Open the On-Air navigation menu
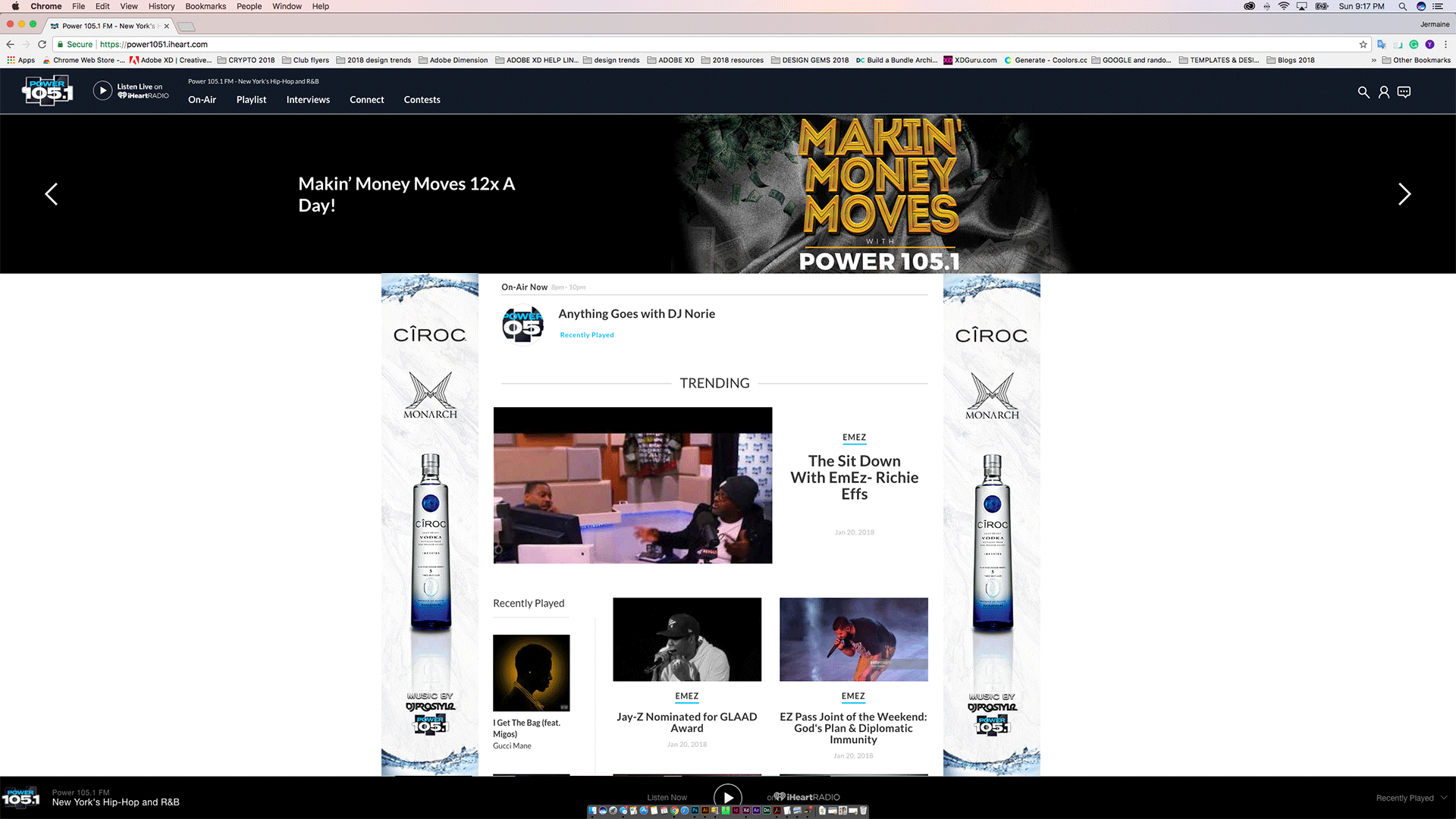Image resolution: width=1456 pixels, height=819 pixels. (202, 100)
